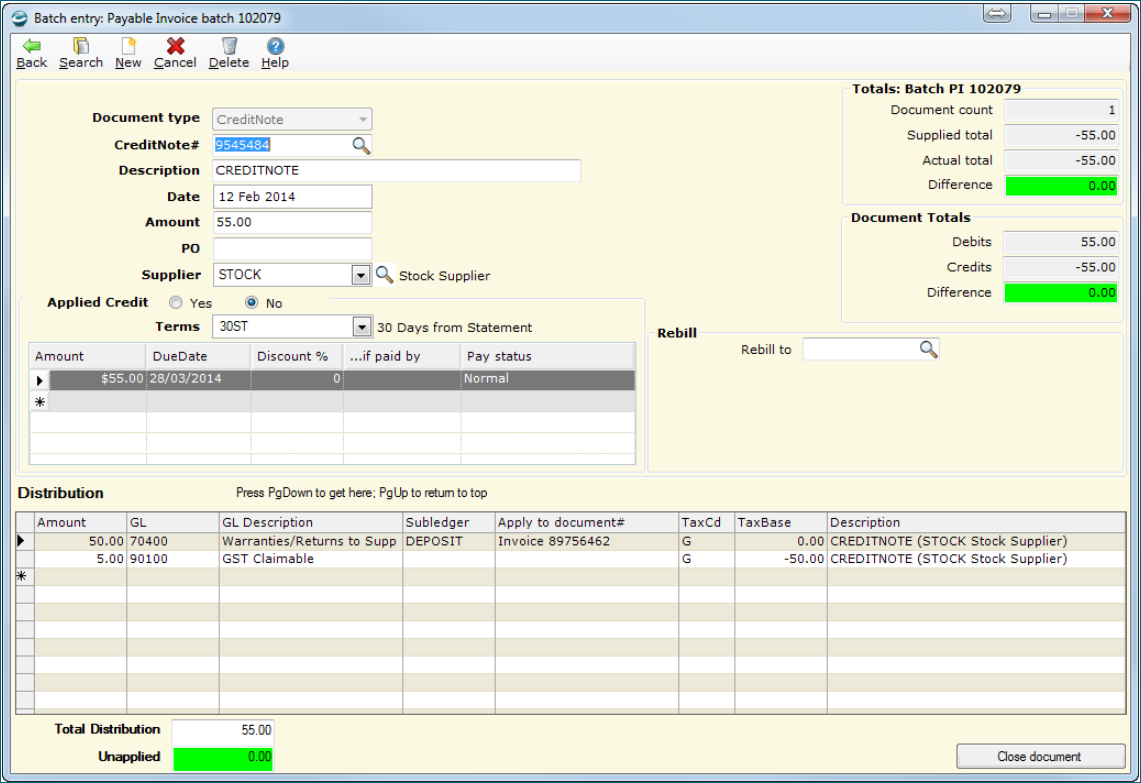
Task: Click the Amount field showing 55.00
Action: pos(293,222)
